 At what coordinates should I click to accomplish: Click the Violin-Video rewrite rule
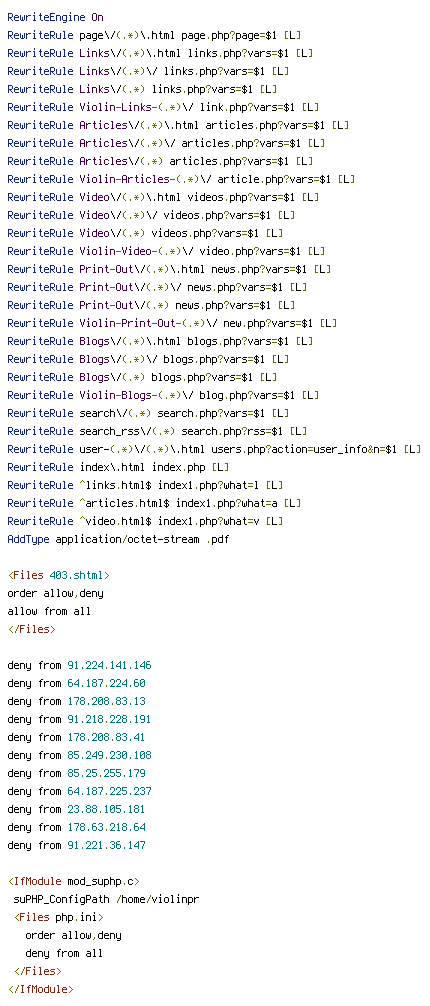(x=166, y=251)
